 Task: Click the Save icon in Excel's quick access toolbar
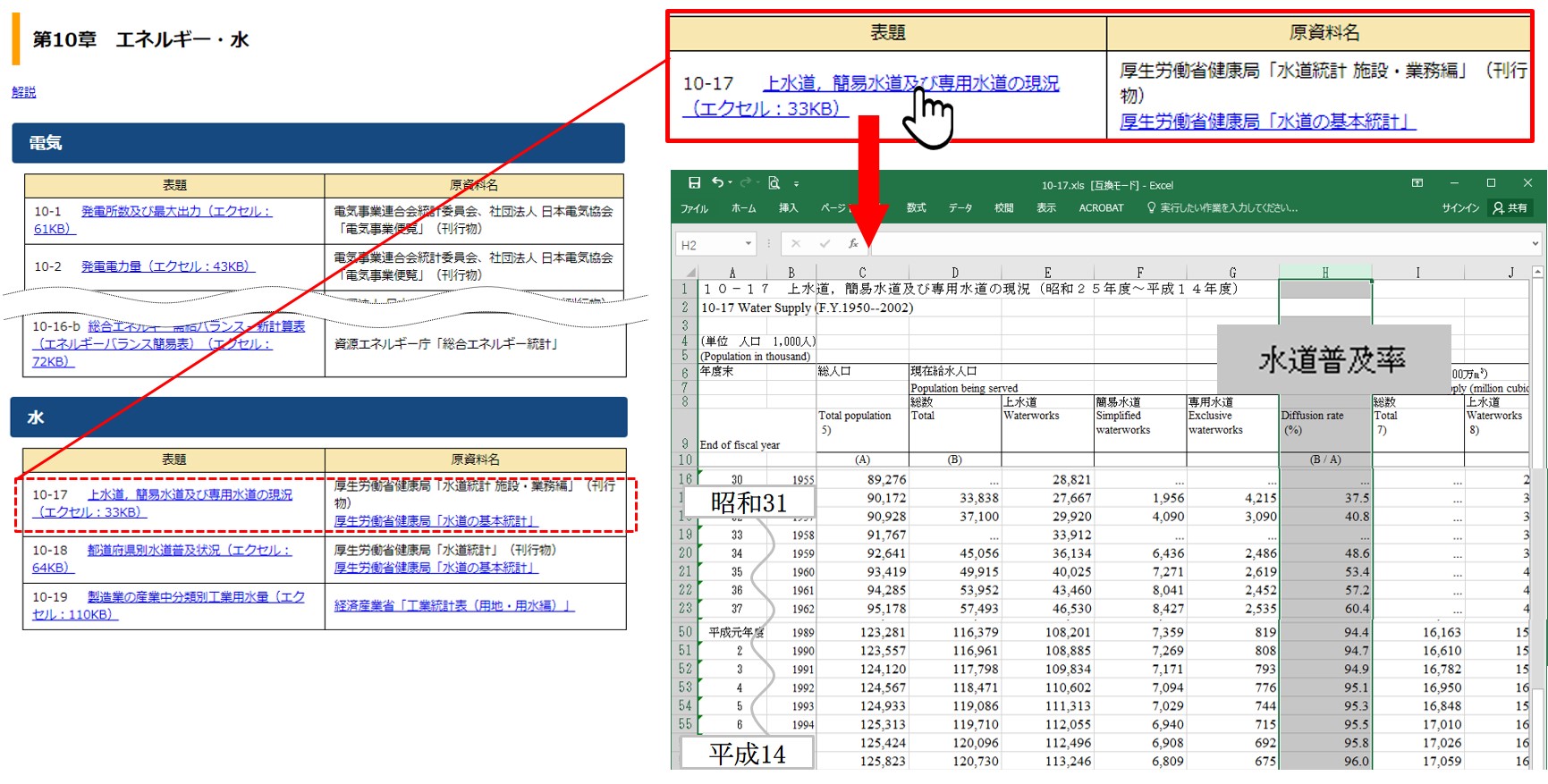point(694,183)
